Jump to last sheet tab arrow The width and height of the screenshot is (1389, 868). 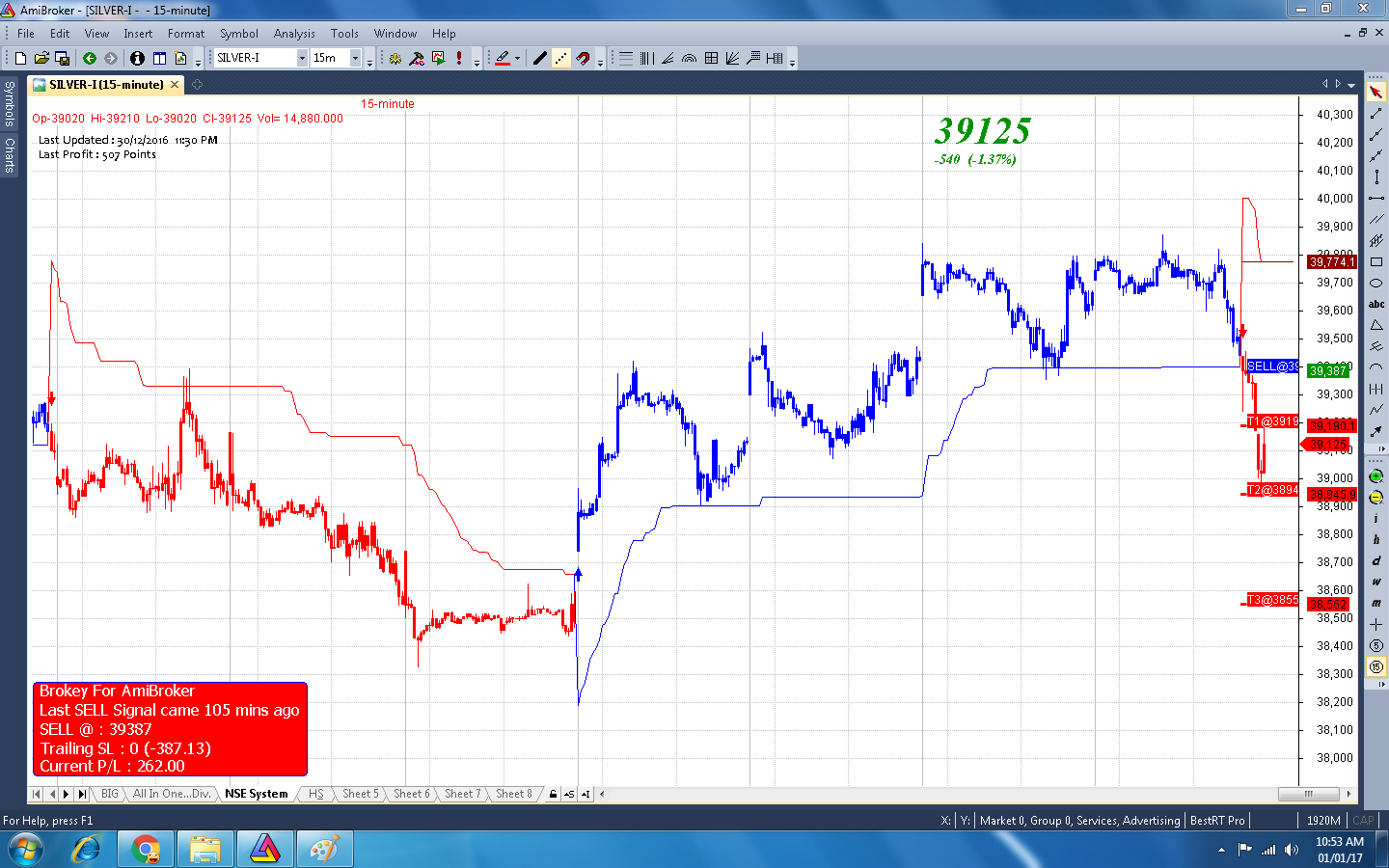tap(82, 794)
